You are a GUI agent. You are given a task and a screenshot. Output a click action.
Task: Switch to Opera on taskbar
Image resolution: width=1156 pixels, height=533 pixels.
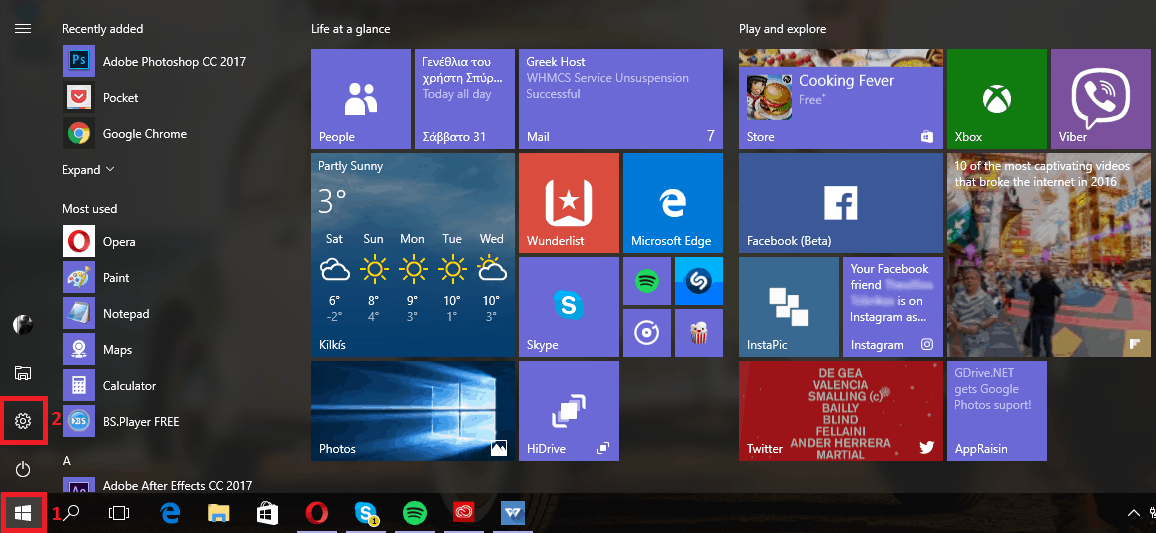317,512
